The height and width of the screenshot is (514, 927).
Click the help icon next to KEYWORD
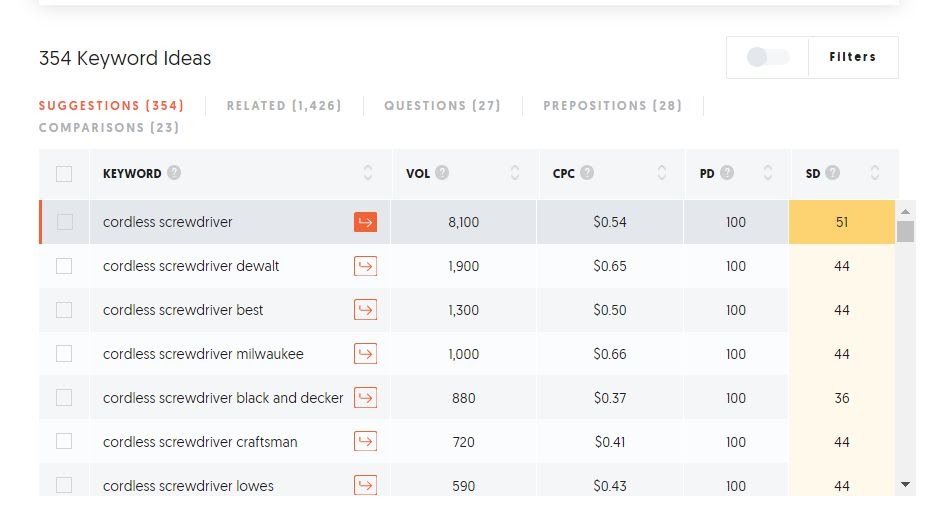coord(174,173)
